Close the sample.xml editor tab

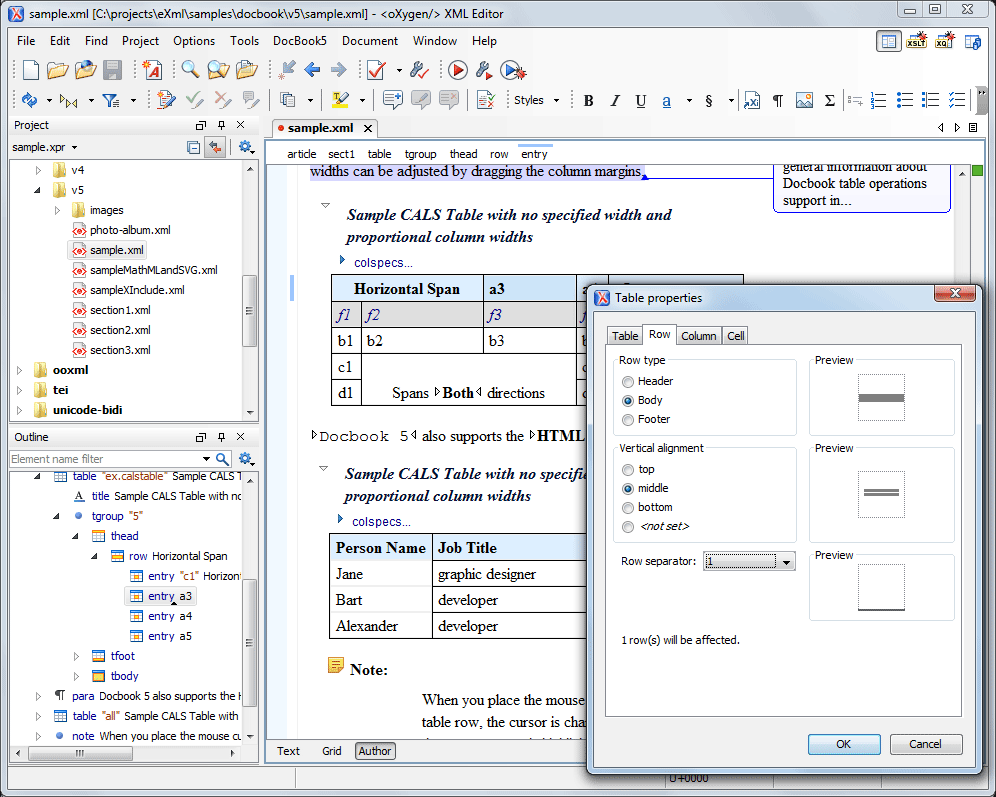368,128
